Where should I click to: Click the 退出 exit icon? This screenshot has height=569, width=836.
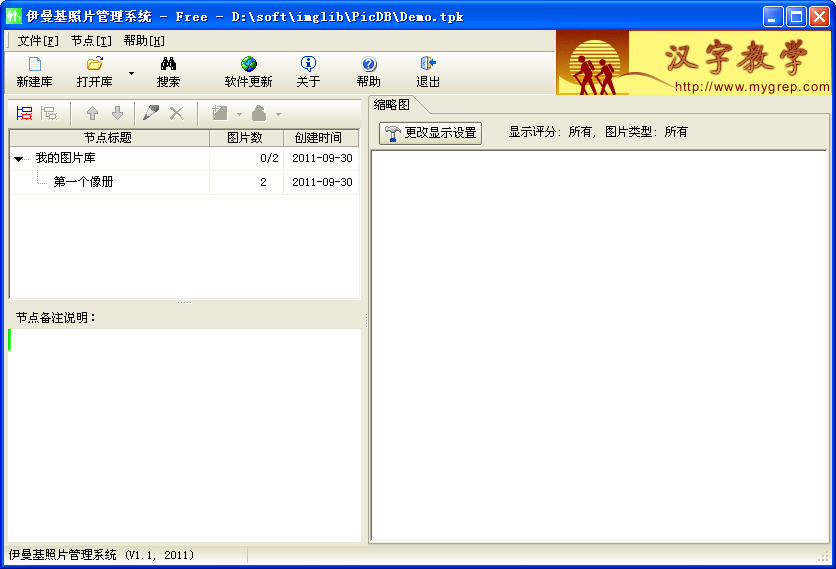[x=428, y=63]
